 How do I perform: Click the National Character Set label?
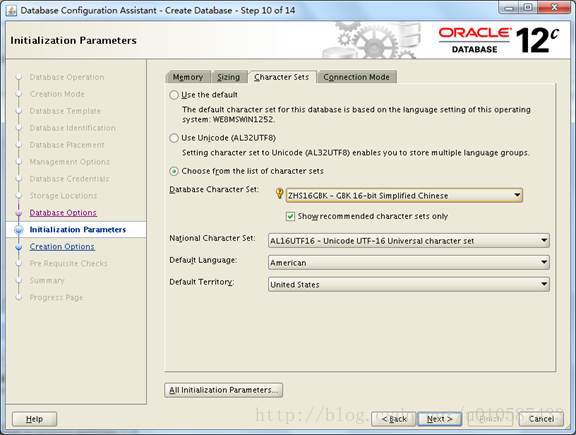click(x=212, y=238)
